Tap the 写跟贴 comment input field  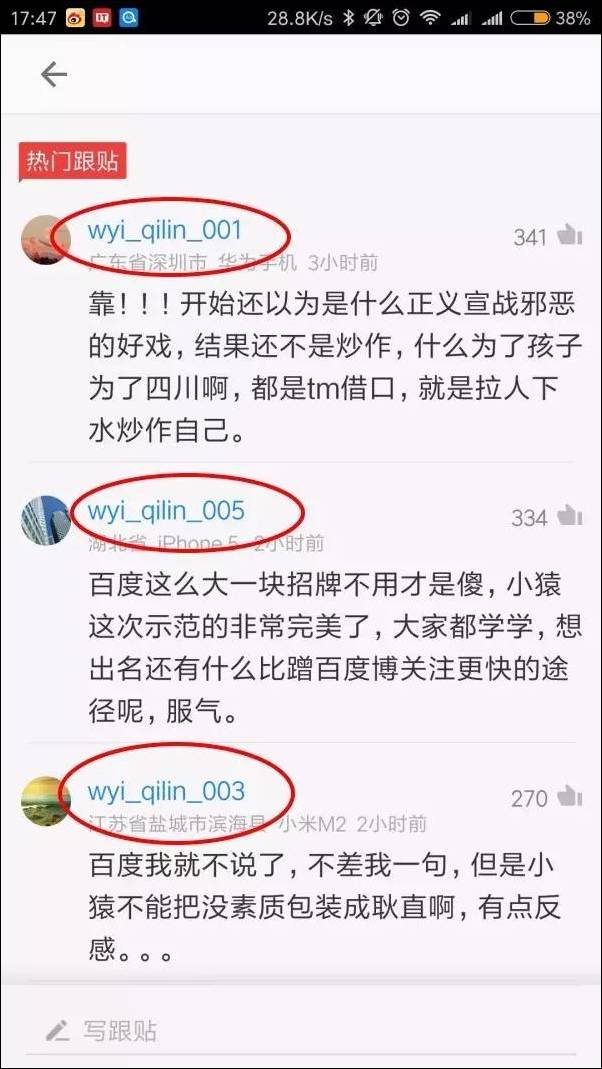coord(301,1030)
